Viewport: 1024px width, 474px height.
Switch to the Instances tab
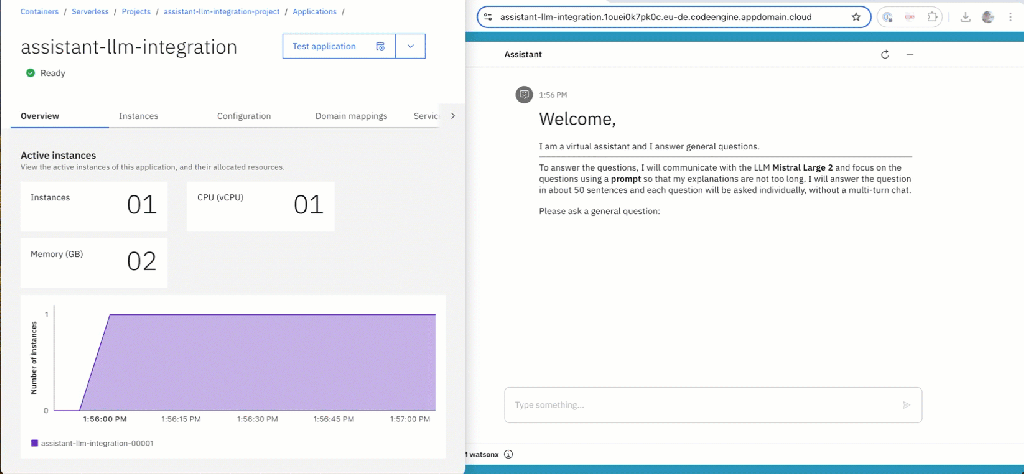tap(138, 116)
